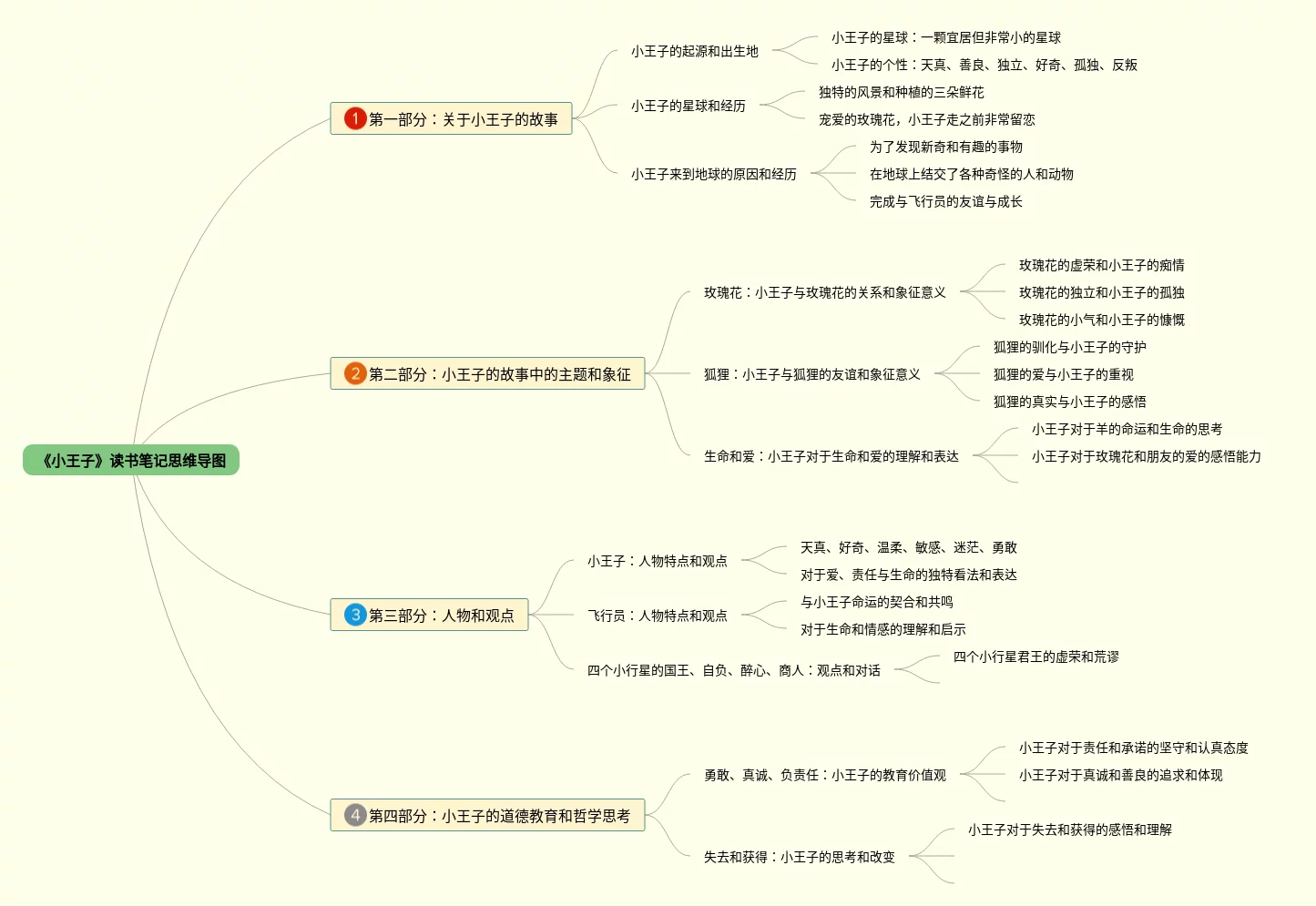Click the text 四个小行星君王的虚荣和荒谬

tap(1036, 657)
